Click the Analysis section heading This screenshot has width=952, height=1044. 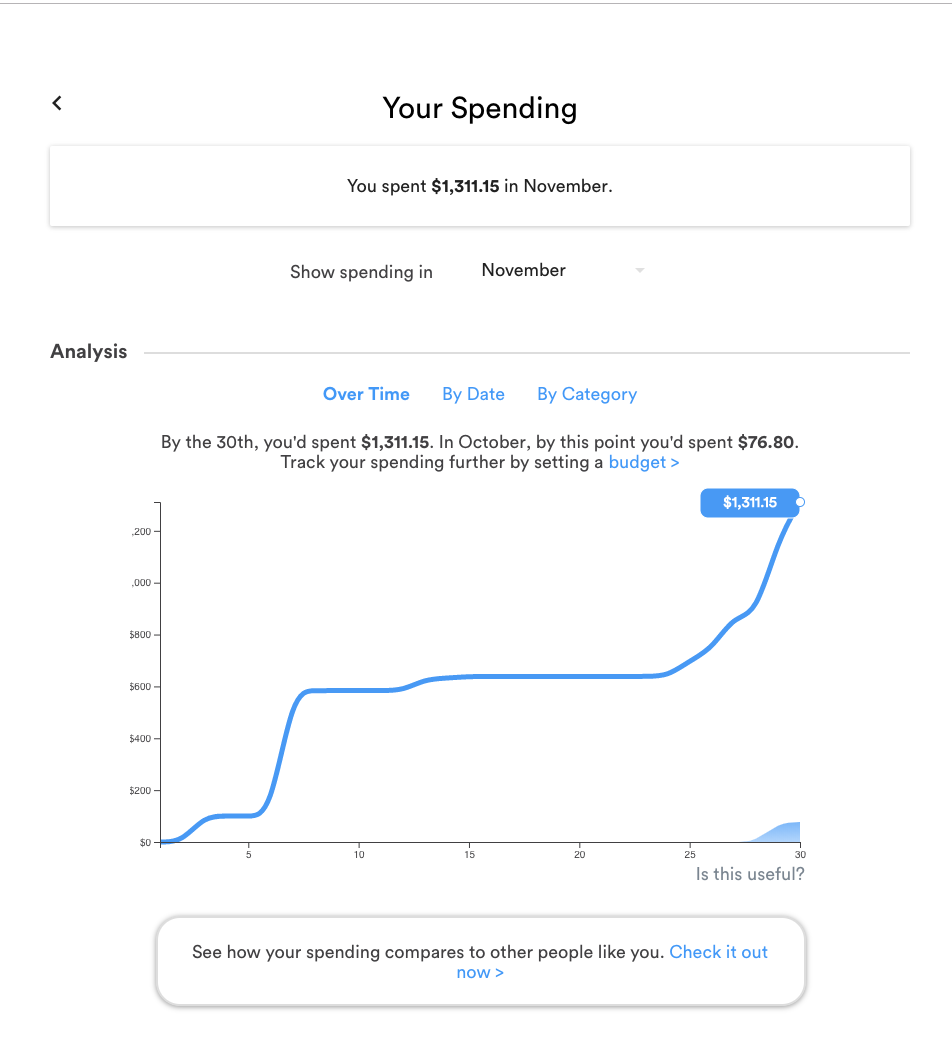(x=88, y=351)
